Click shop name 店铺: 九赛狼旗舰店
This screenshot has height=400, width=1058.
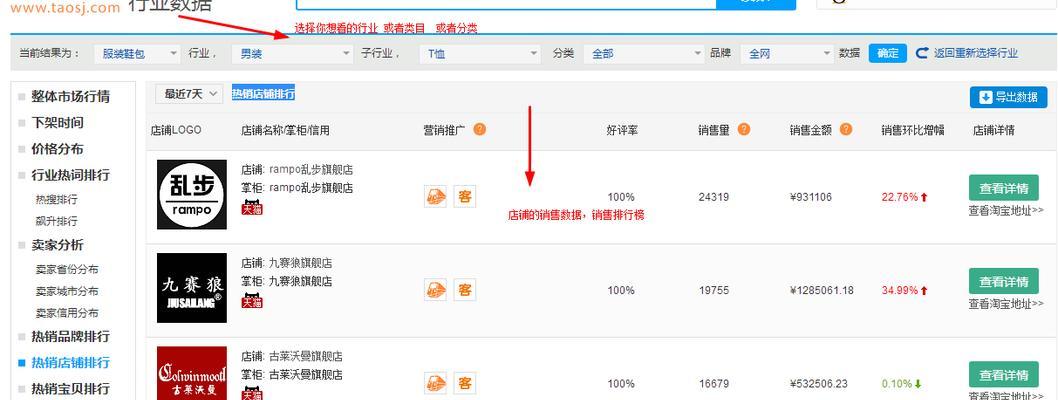(287, 263)
